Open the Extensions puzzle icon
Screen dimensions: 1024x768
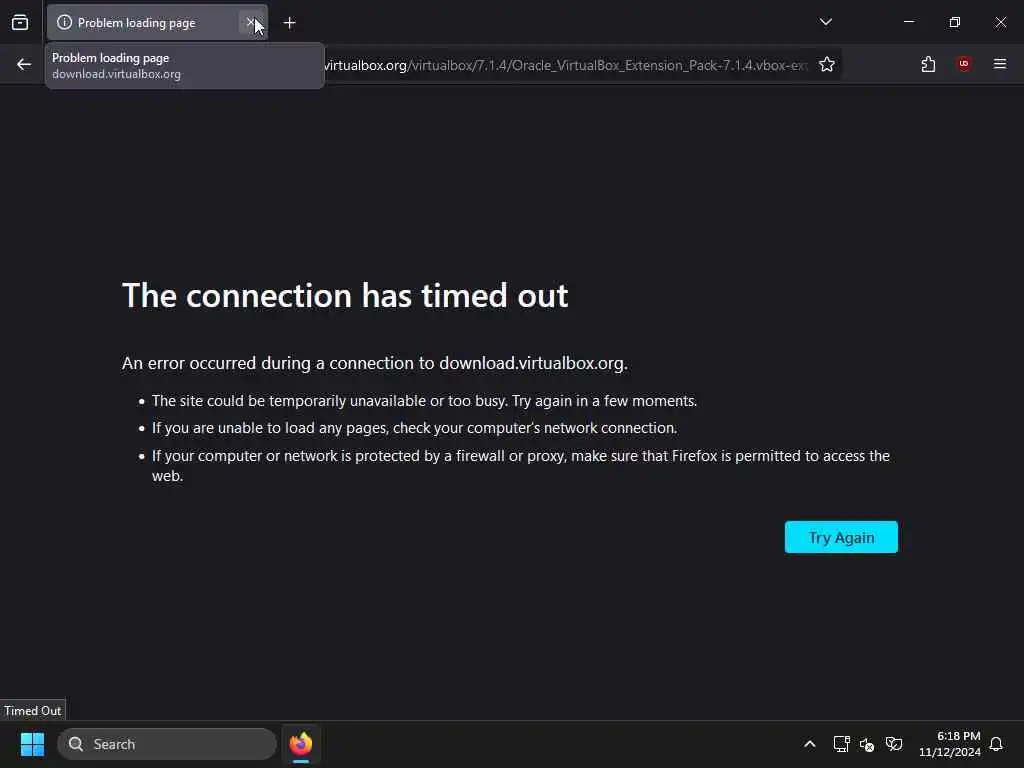click(x=928, y=64)
